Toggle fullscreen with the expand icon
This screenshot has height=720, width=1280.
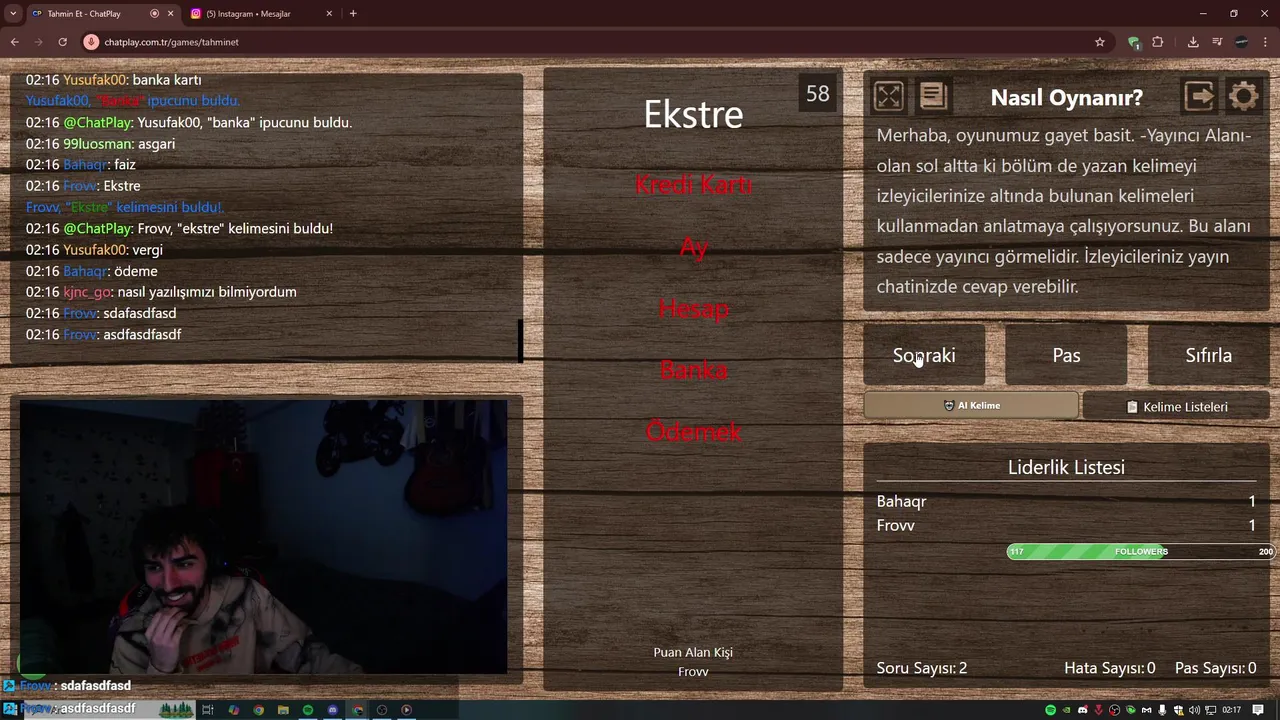coord(888,96)
